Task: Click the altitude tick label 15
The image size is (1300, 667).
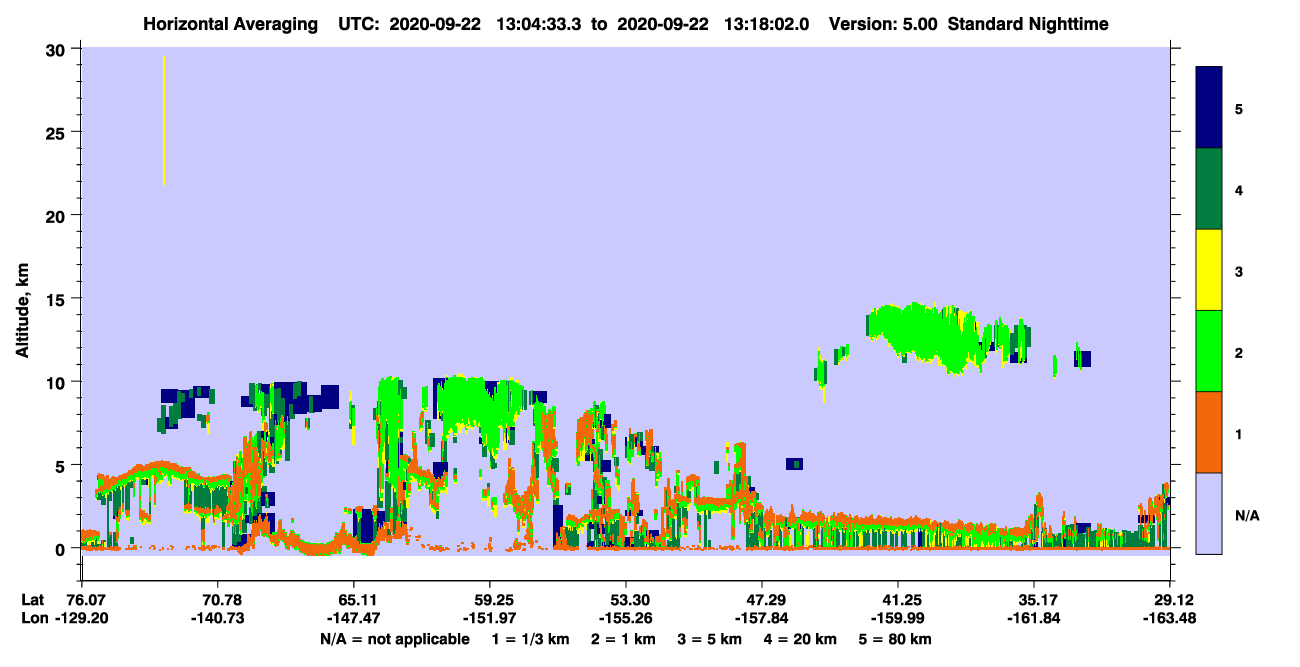Action: tap(56, 299)
